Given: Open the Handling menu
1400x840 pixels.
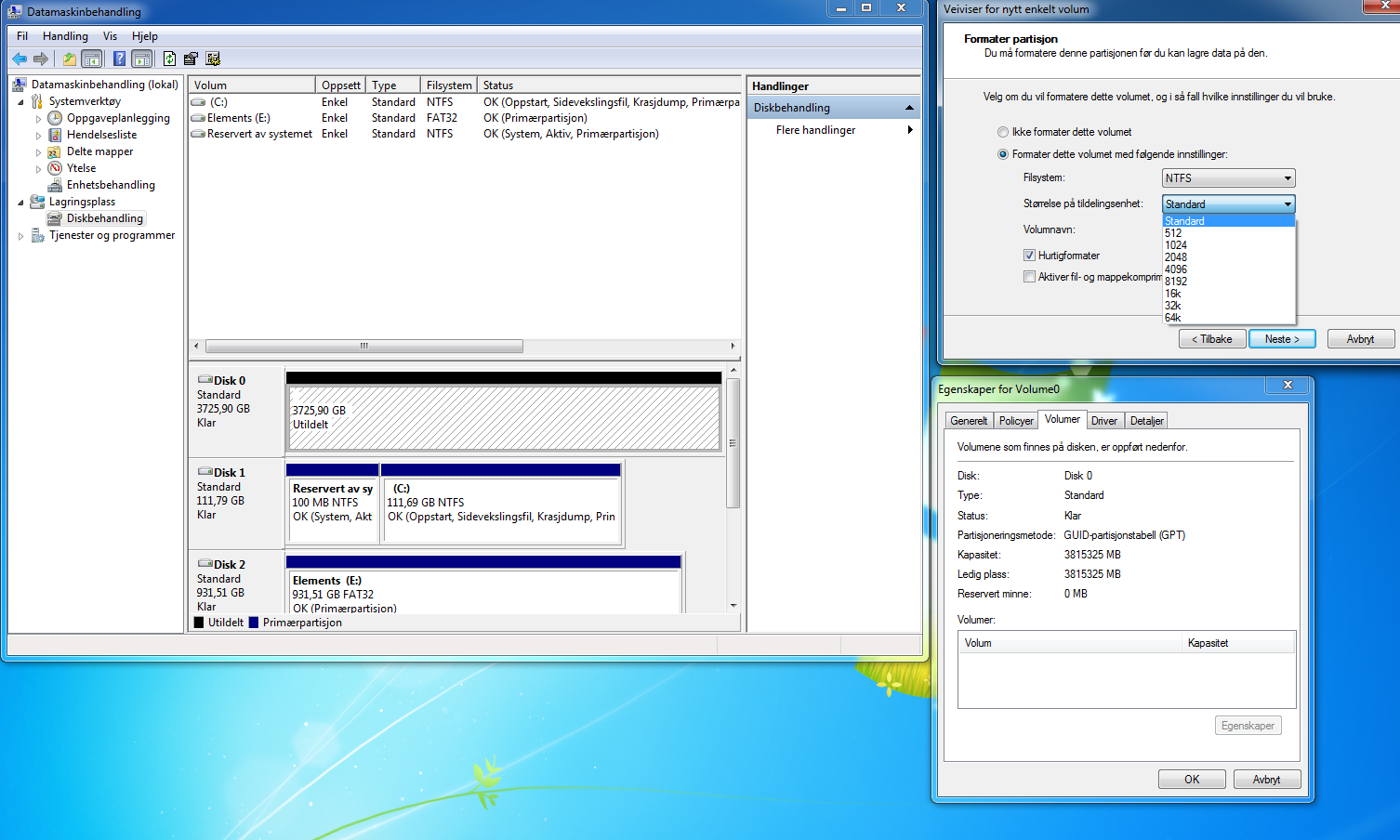Looking at the screenshot, I should coord(65,36).
